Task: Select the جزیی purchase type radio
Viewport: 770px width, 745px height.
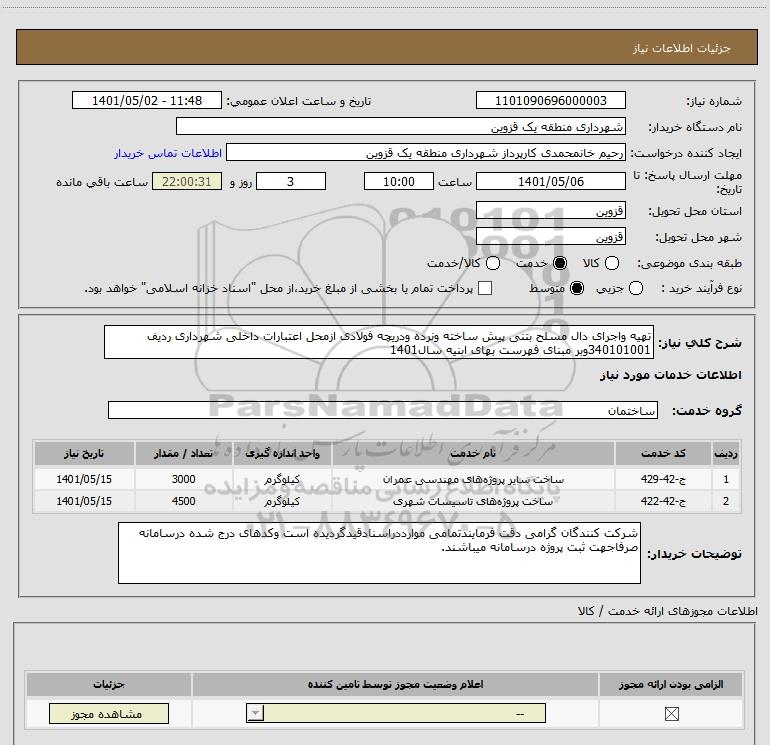Action: tap(636, 288)
